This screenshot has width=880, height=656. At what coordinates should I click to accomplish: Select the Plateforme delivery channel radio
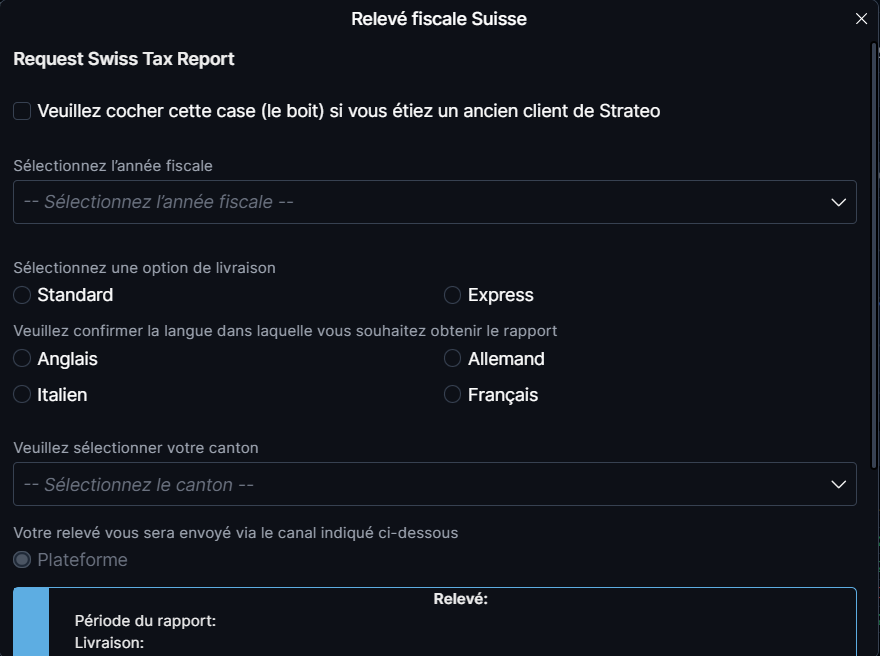click(22, 560)
